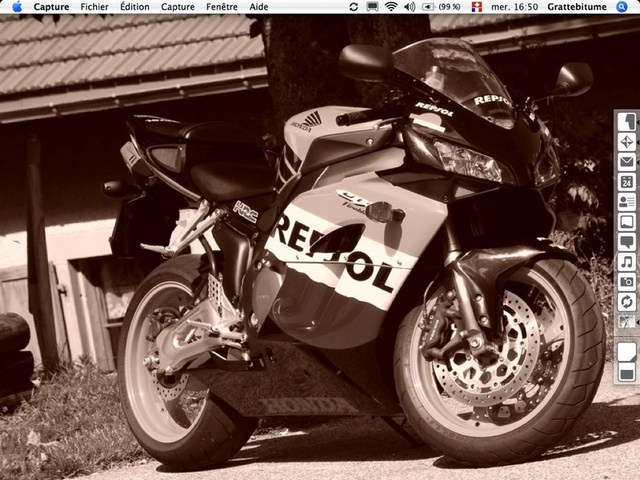Launch Safari compass icon in Dock
Screen dimensions: 640x480
click(x=627, y=142)
